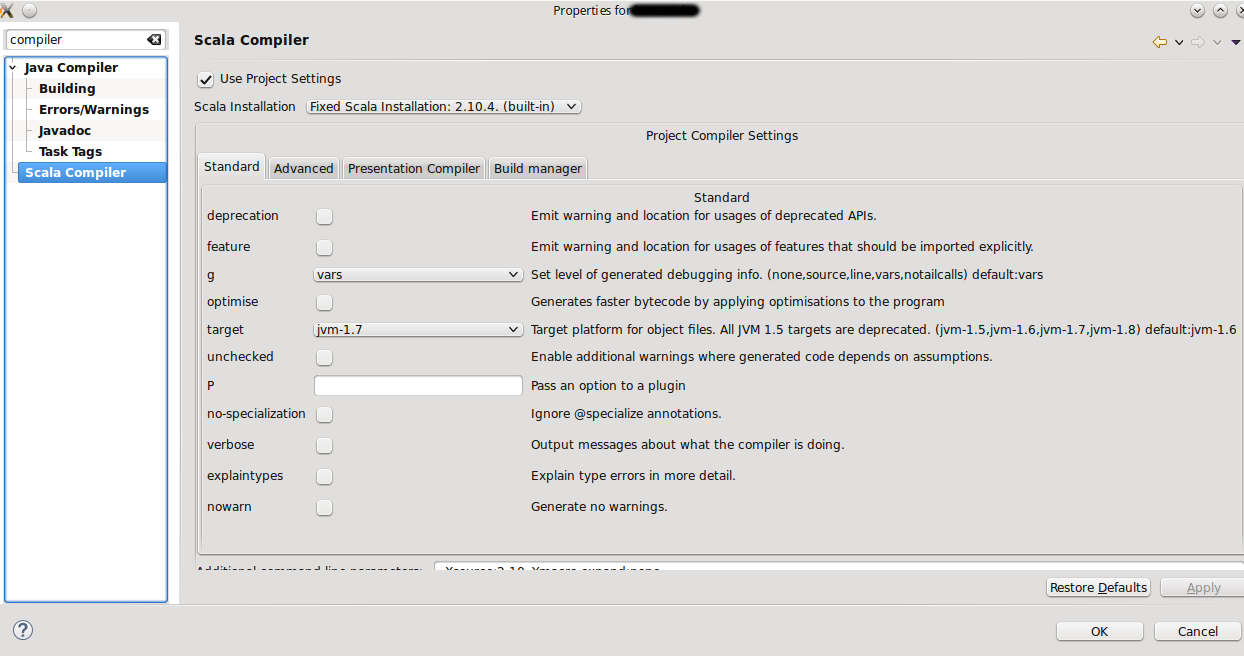Click the additional command line parameters field

pos(838,569)
